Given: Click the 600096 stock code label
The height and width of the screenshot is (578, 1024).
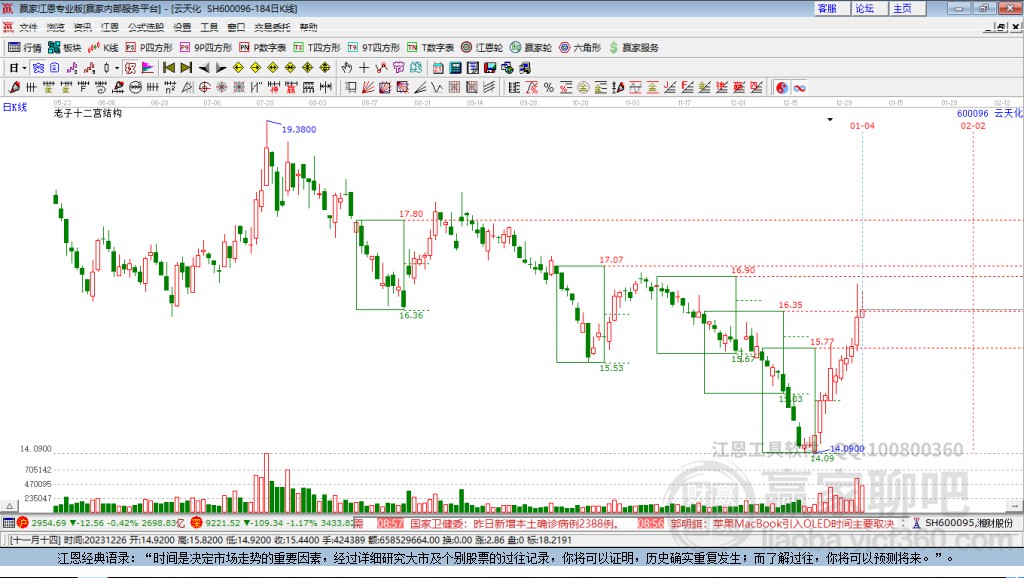Looking at the screenshot, I should [x=972, y=114].
